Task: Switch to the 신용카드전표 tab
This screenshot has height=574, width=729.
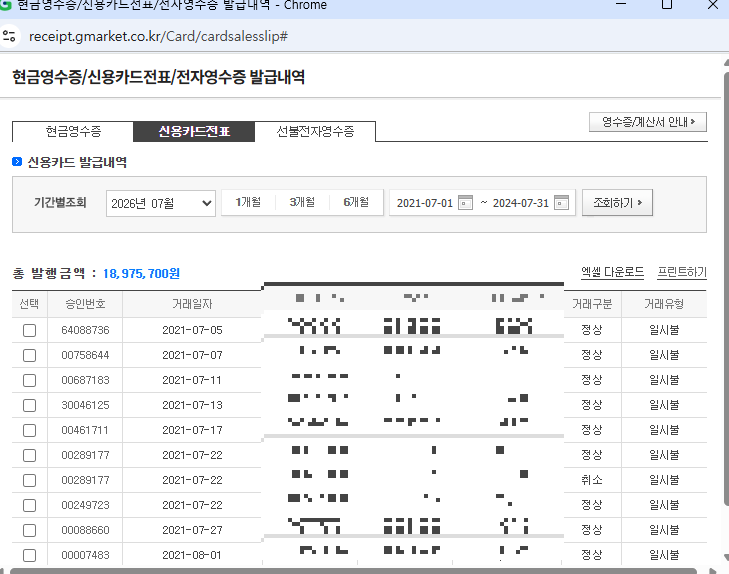Action: click(194, 132)
